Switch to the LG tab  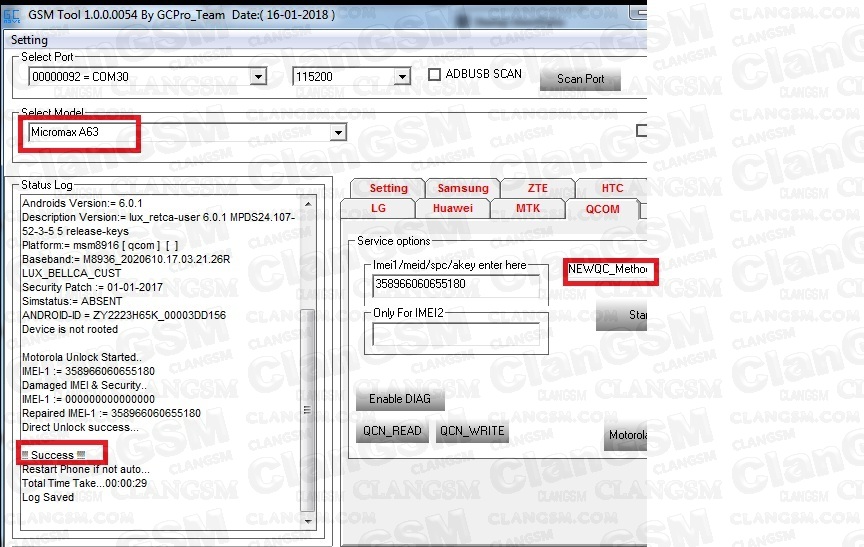point(378,209)
